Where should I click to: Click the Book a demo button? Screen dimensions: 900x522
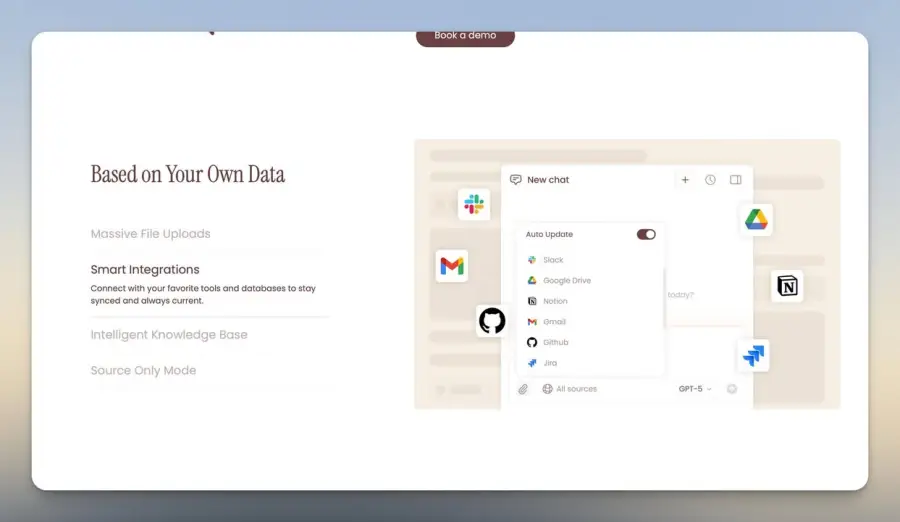(x=465, y=38)
